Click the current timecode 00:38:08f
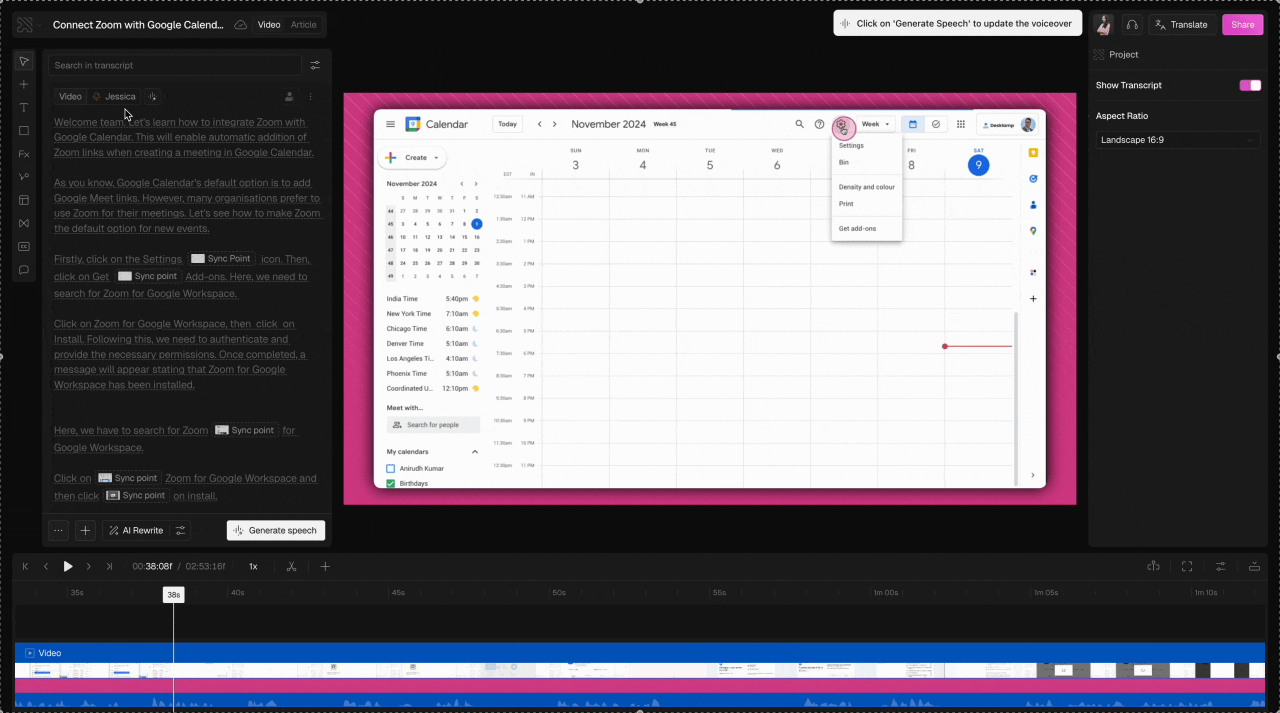Image resolution: width=1280 pixels, height=713 pixels. coord(152,566)
